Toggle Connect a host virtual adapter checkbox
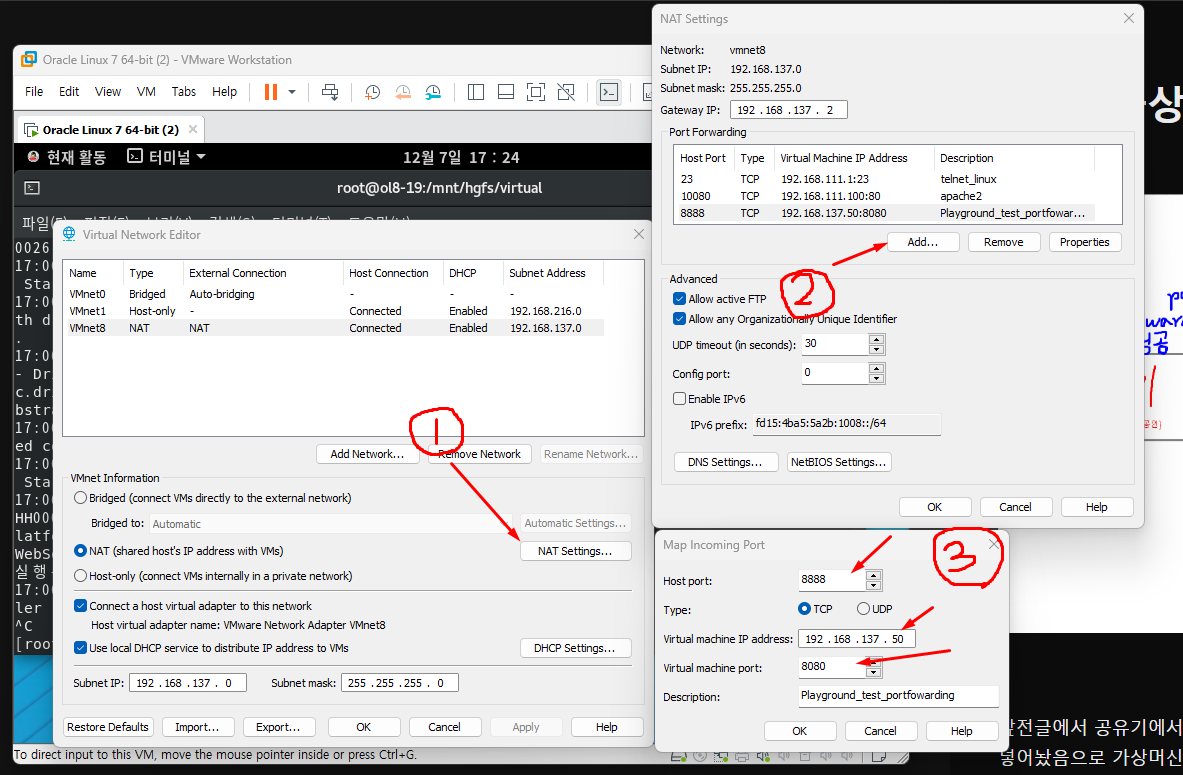The width and height of the screenshot is (1183, 775). 81,606
